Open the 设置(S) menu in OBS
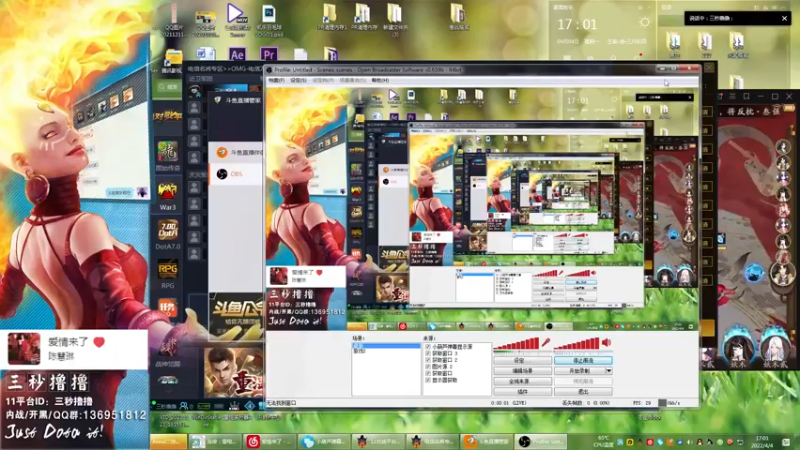The height and width of the screenshot is (450, 800). pyautogui.click(x=298, y=80)
